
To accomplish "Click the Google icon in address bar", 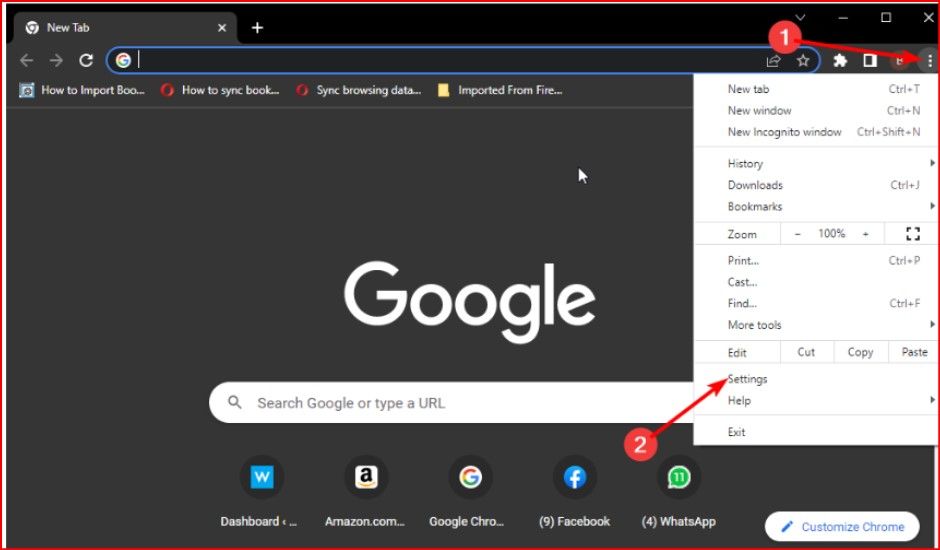I will click(x=123, y=61).
